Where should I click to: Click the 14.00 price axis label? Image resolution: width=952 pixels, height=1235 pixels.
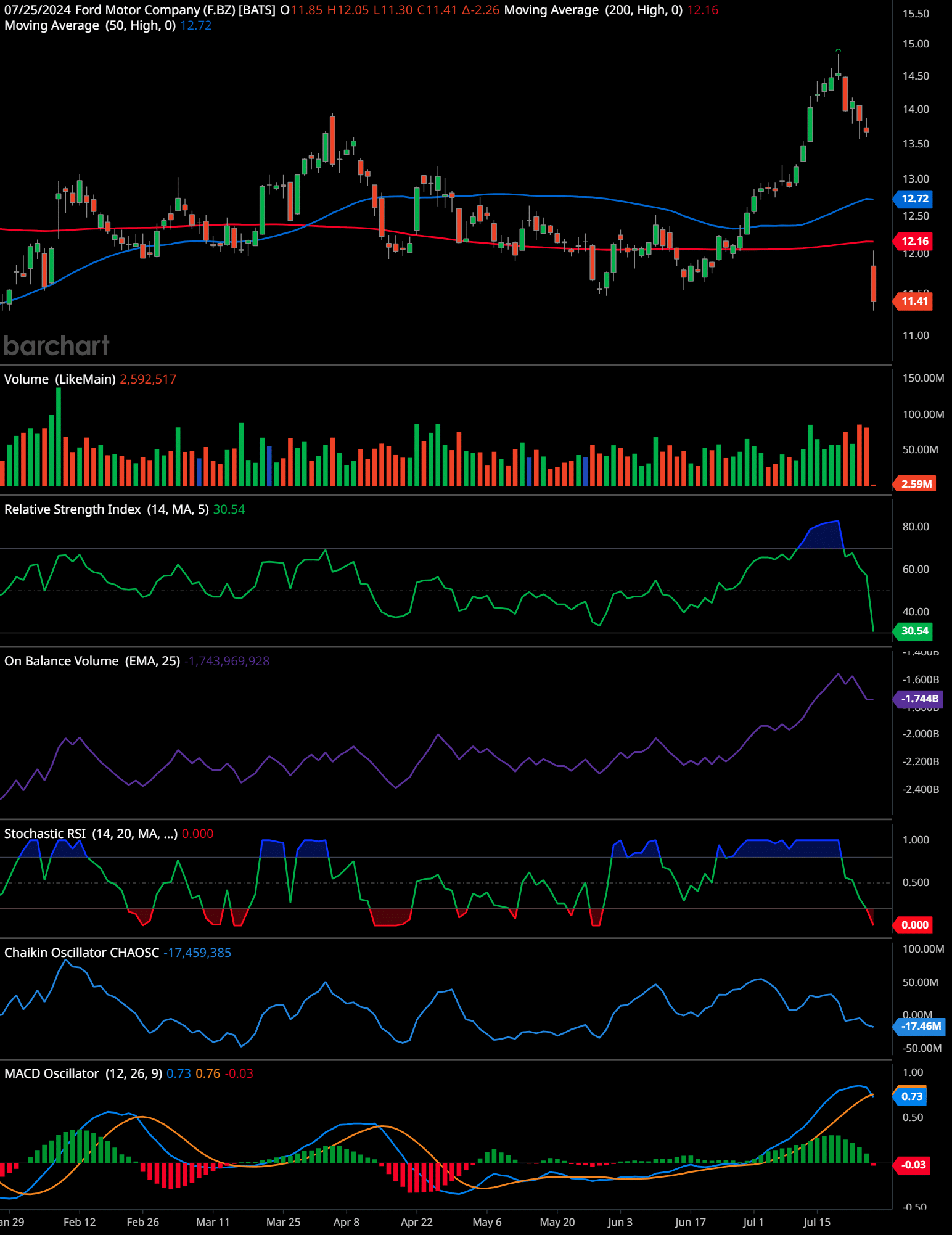point(916,109)
